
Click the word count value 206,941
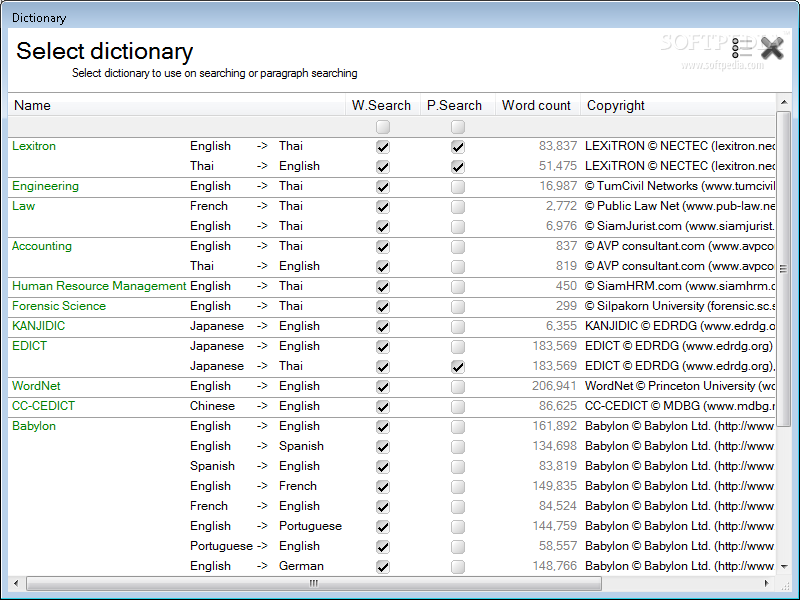tap(554, 386)
